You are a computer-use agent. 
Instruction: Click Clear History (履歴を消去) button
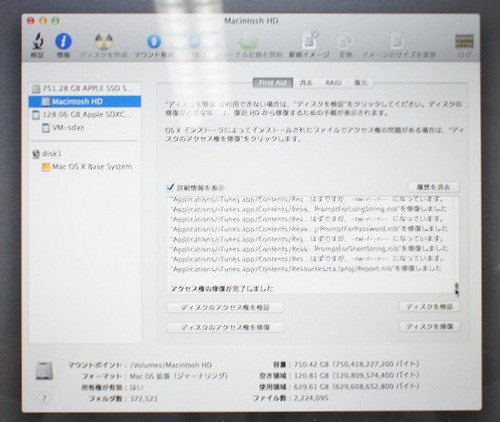point(433,187)
